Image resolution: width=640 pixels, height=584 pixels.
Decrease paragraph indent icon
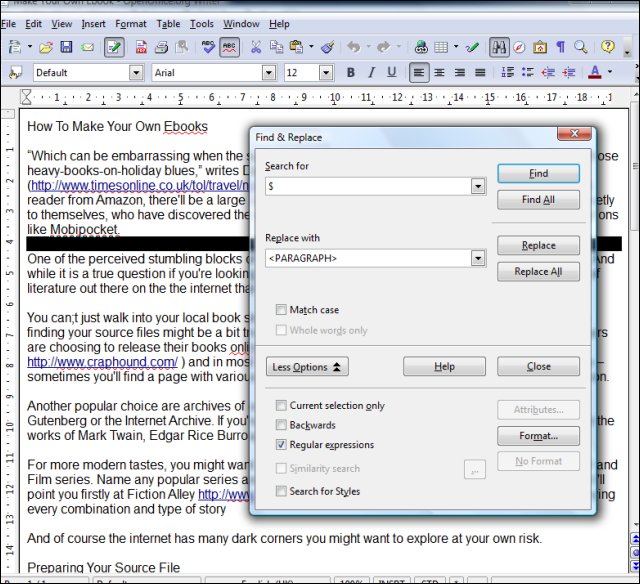548,73
